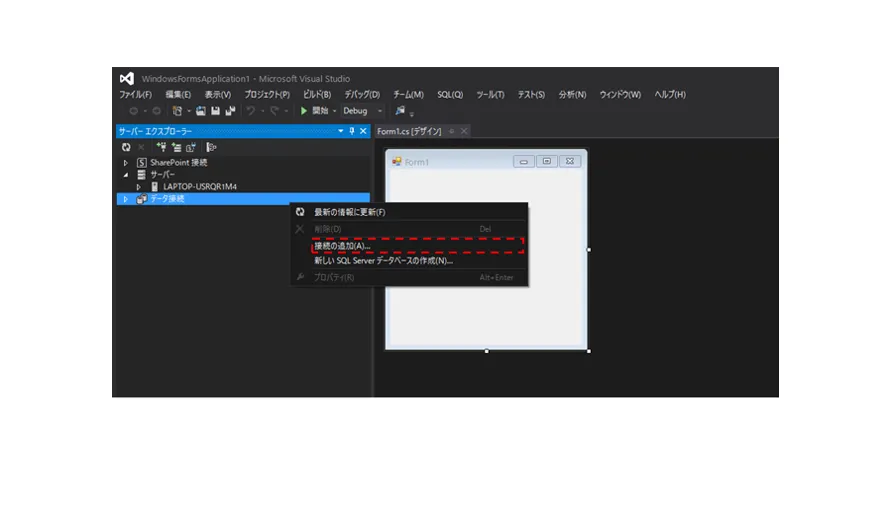Image resolution: width=892 pixels, height=508 pixels.
Task: Select the データ接続 tree item
Action: [x=167, y=199]
